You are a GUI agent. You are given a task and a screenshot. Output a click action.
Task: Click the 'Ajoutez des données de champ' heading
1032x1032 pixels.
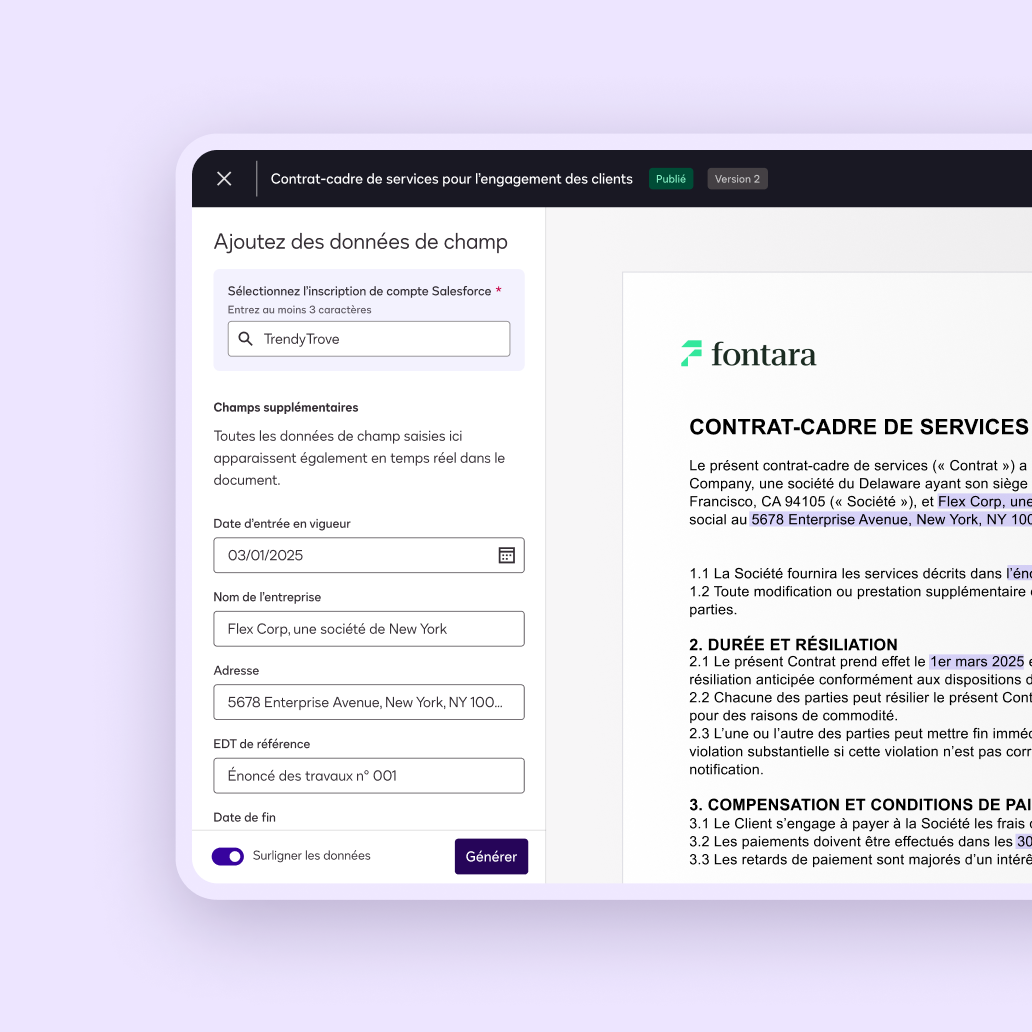(x=361, y=242)
